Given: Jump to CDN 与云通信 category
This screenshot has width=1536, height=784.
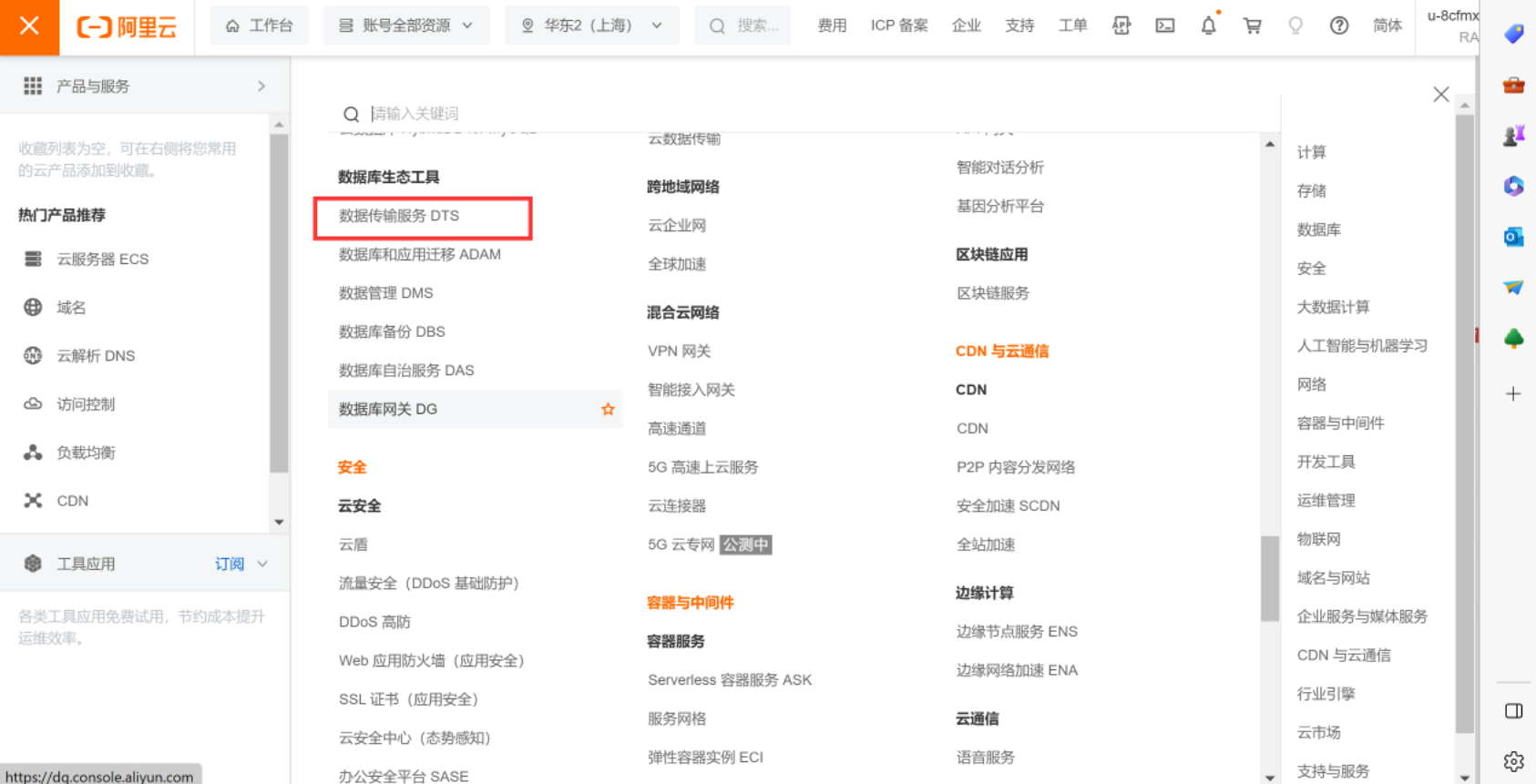Looking at the screenshot, I should [1344, 655].
